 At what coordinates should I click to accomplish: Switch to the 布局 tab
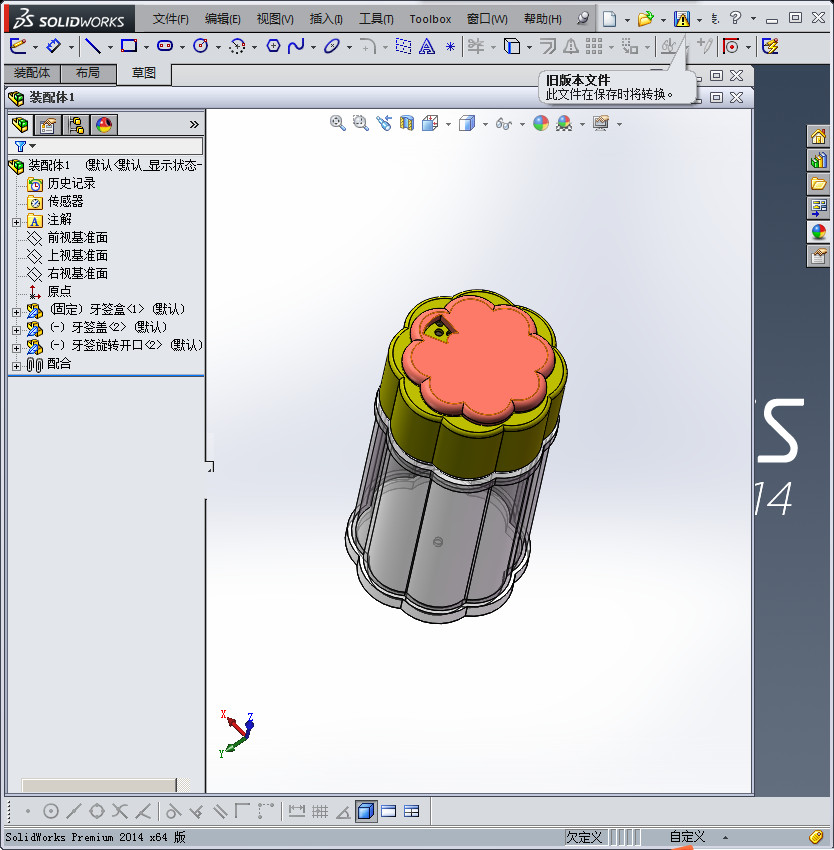pyautogui.click(x=88, y=73)
